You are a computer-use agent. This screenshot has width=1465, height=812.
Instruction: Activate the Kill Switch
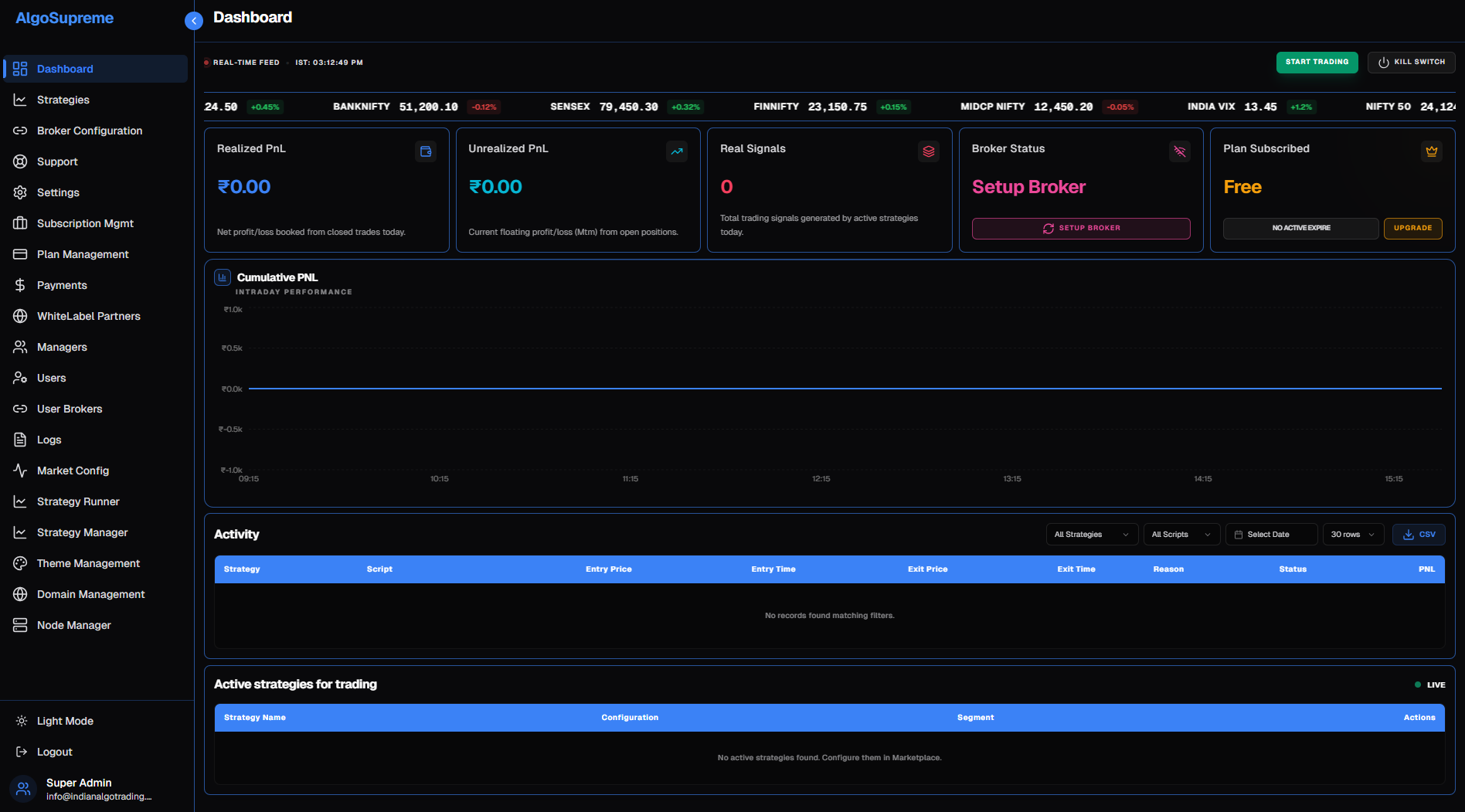click(1411, 62)
